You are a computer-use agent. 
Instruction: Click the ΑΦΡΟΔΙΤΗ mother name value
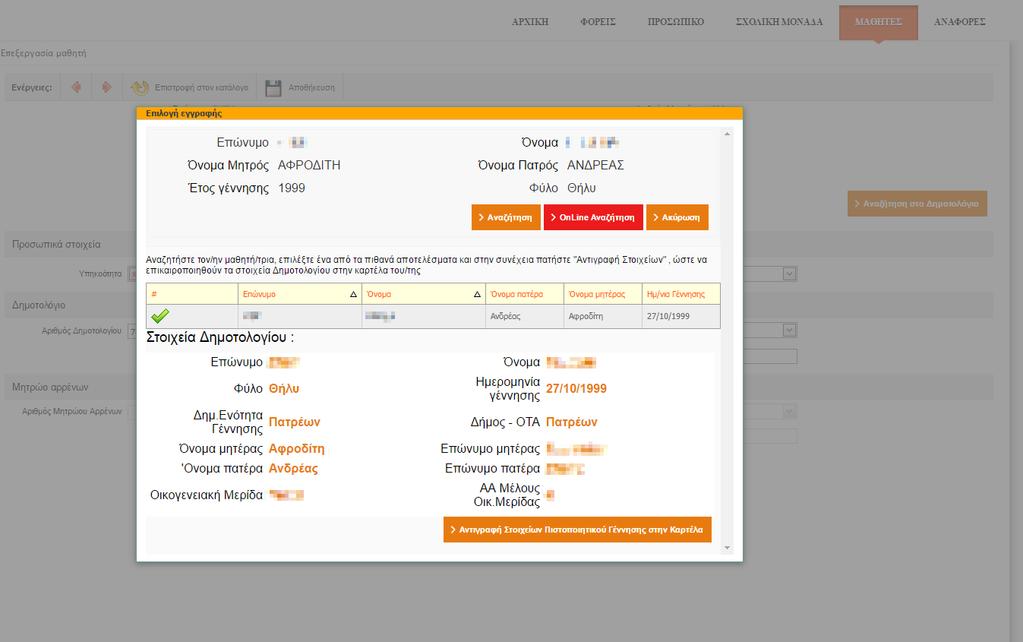point(309,165)
